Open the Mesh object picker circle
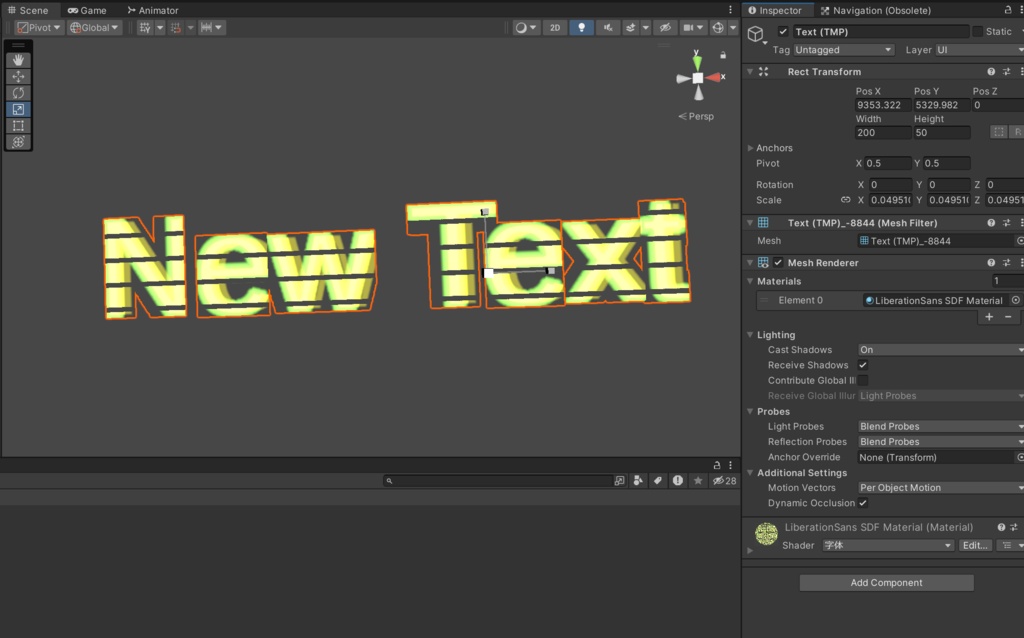 (x=1020, y=241)
